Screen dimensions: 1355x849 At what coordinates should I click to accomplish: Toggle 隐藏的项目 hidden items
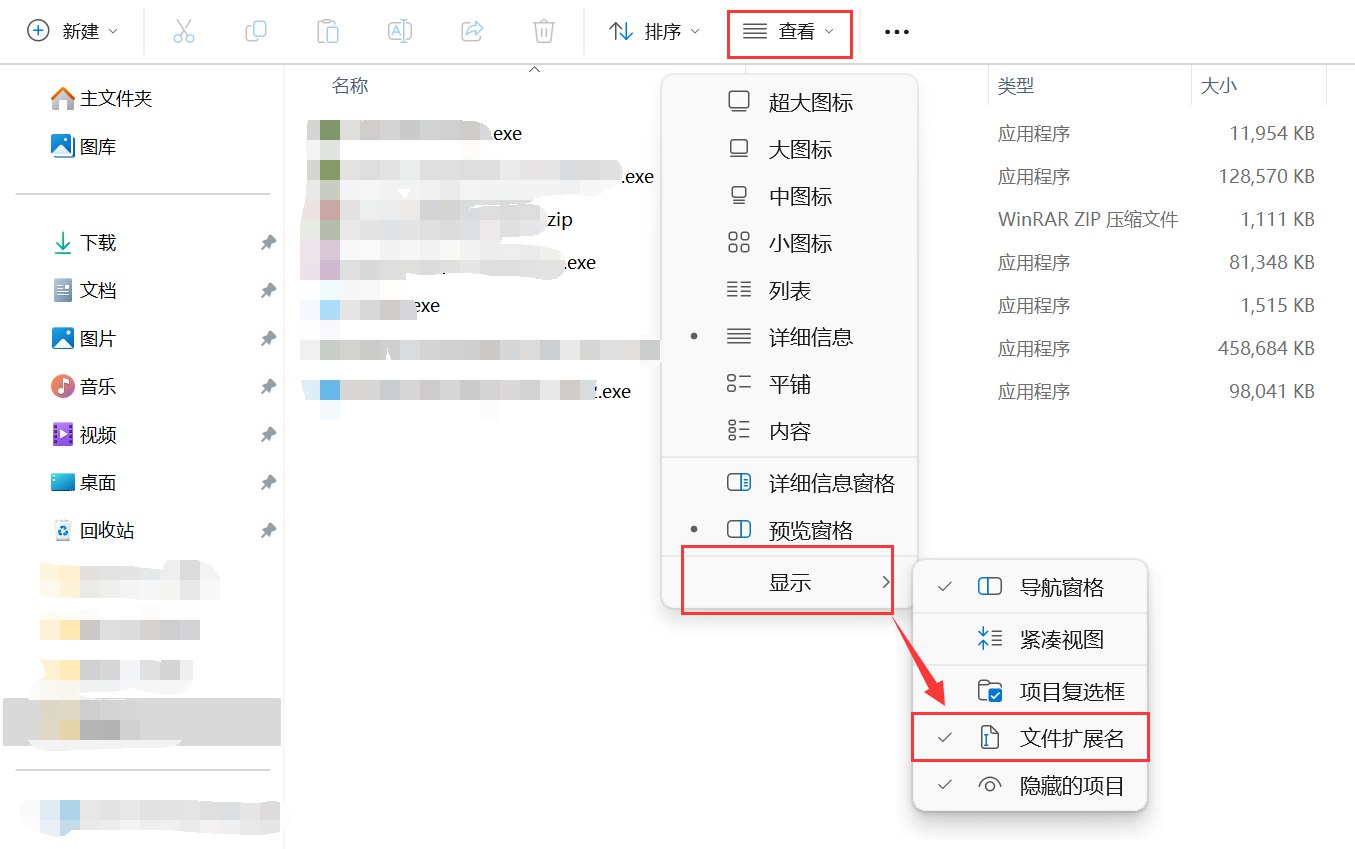tap(1030, 786)
